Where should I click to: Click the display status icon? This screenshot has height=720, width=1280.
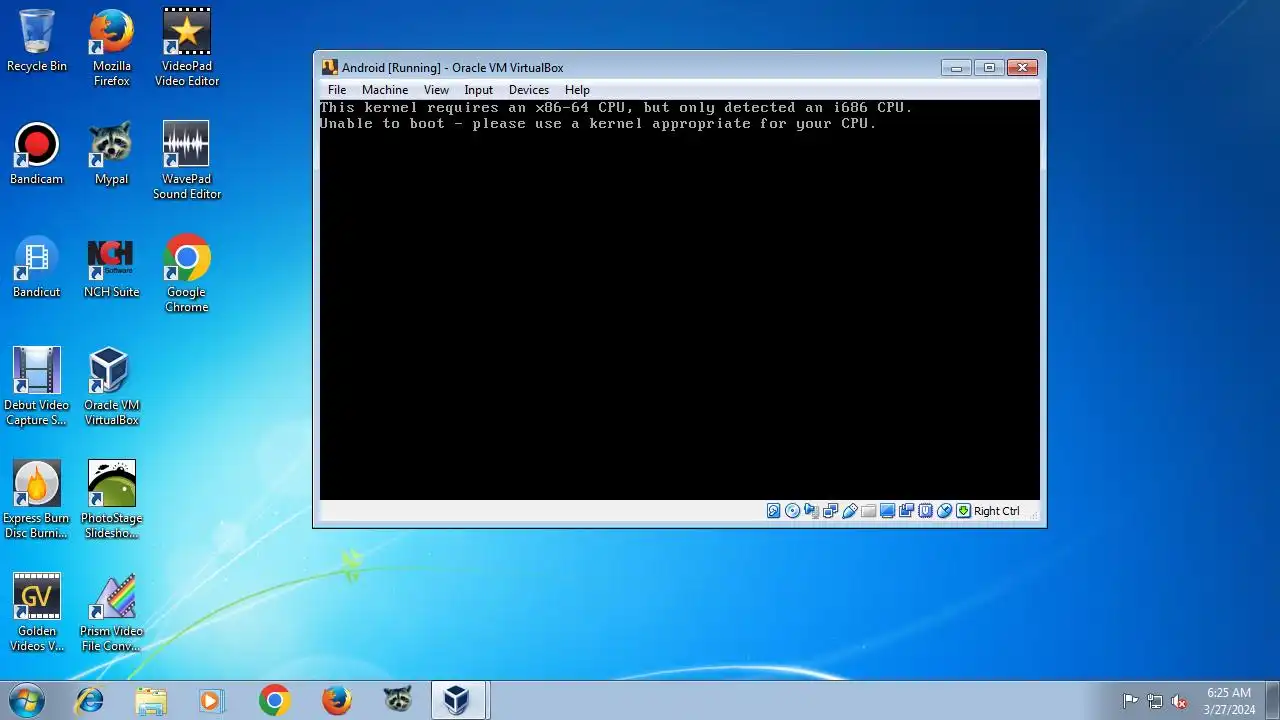(887, 511)
